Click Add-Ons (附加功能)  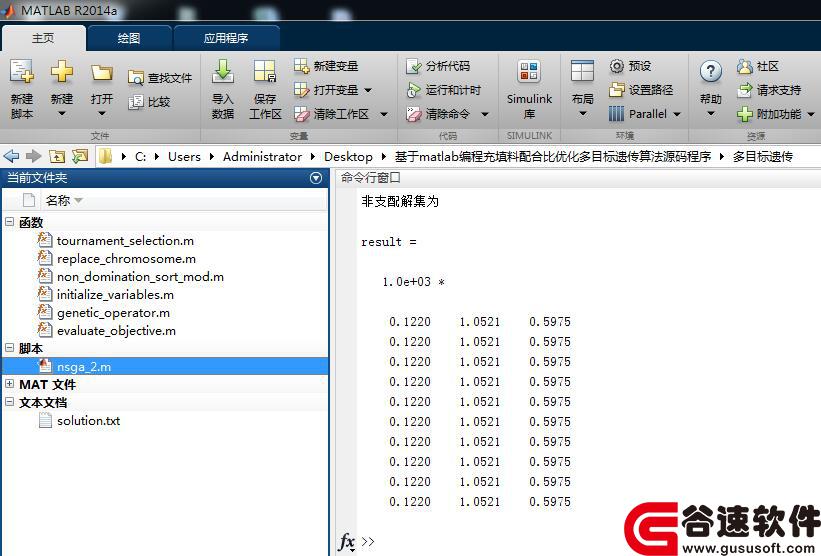click(769, 114)
